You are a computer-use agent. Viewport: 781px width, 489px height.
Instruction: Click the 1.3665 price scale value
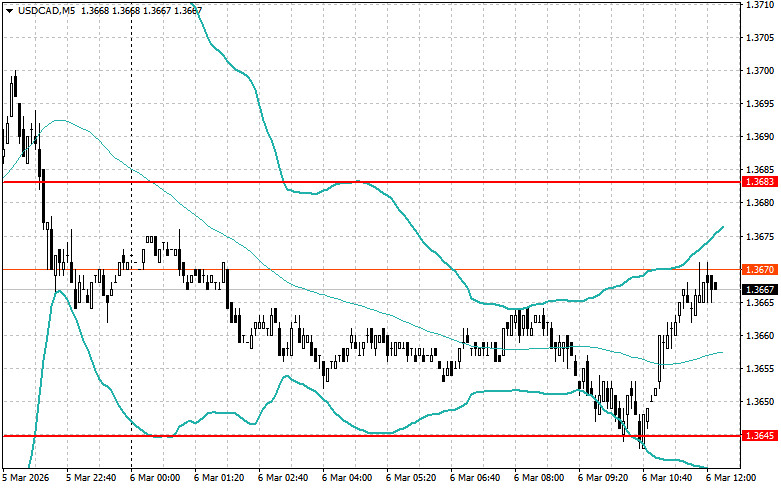tap(761, 302)
